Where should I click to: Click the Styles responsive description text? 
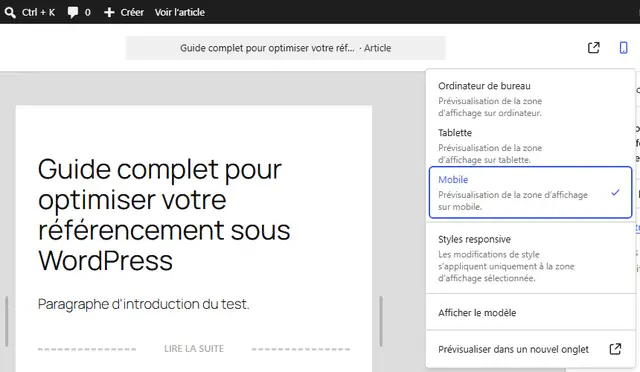click(506, 266)
